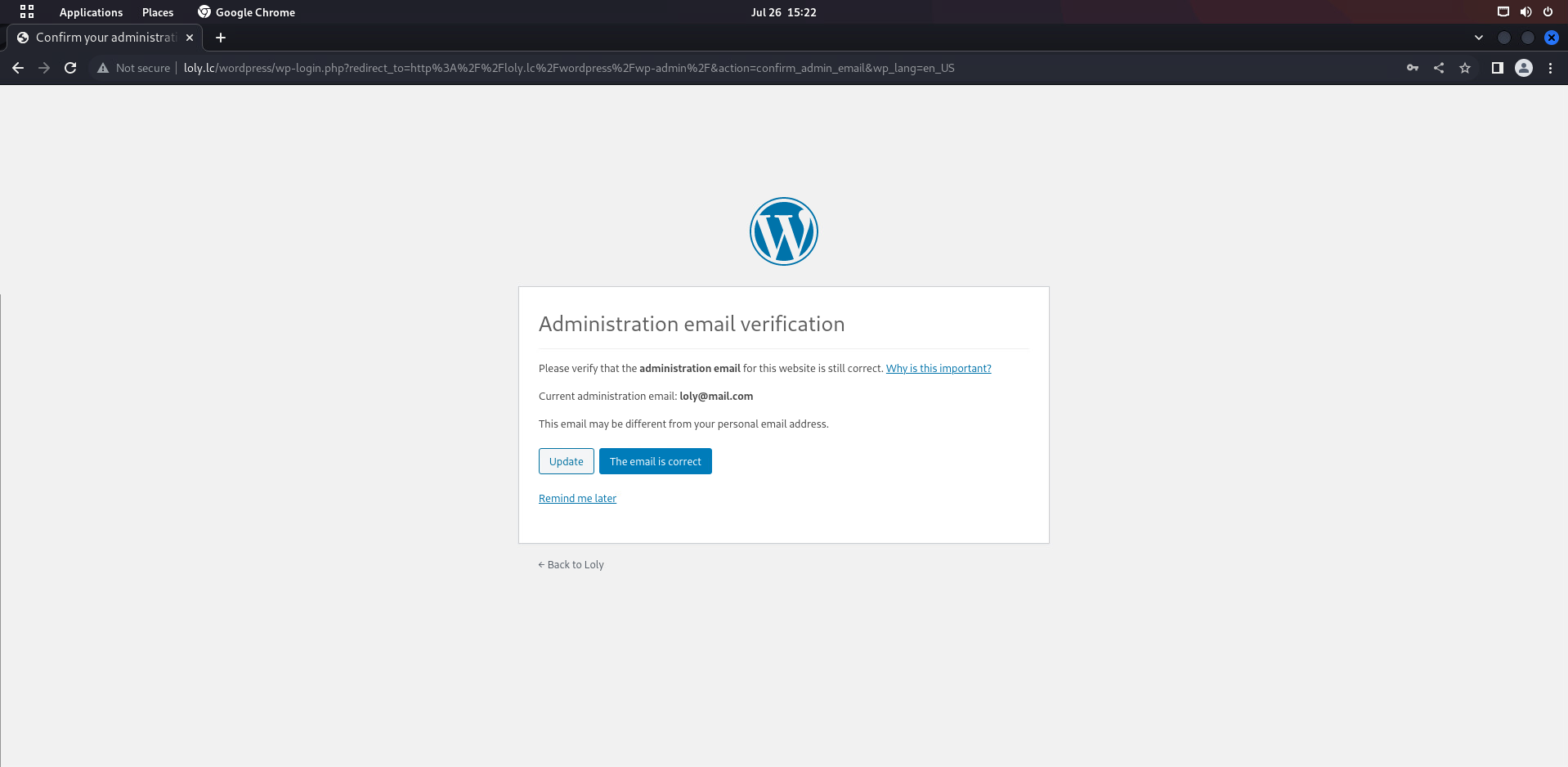Close the Confirm your administration tab
The image size is (1568, 767).
pyautogui.click(x=190, y=38)
